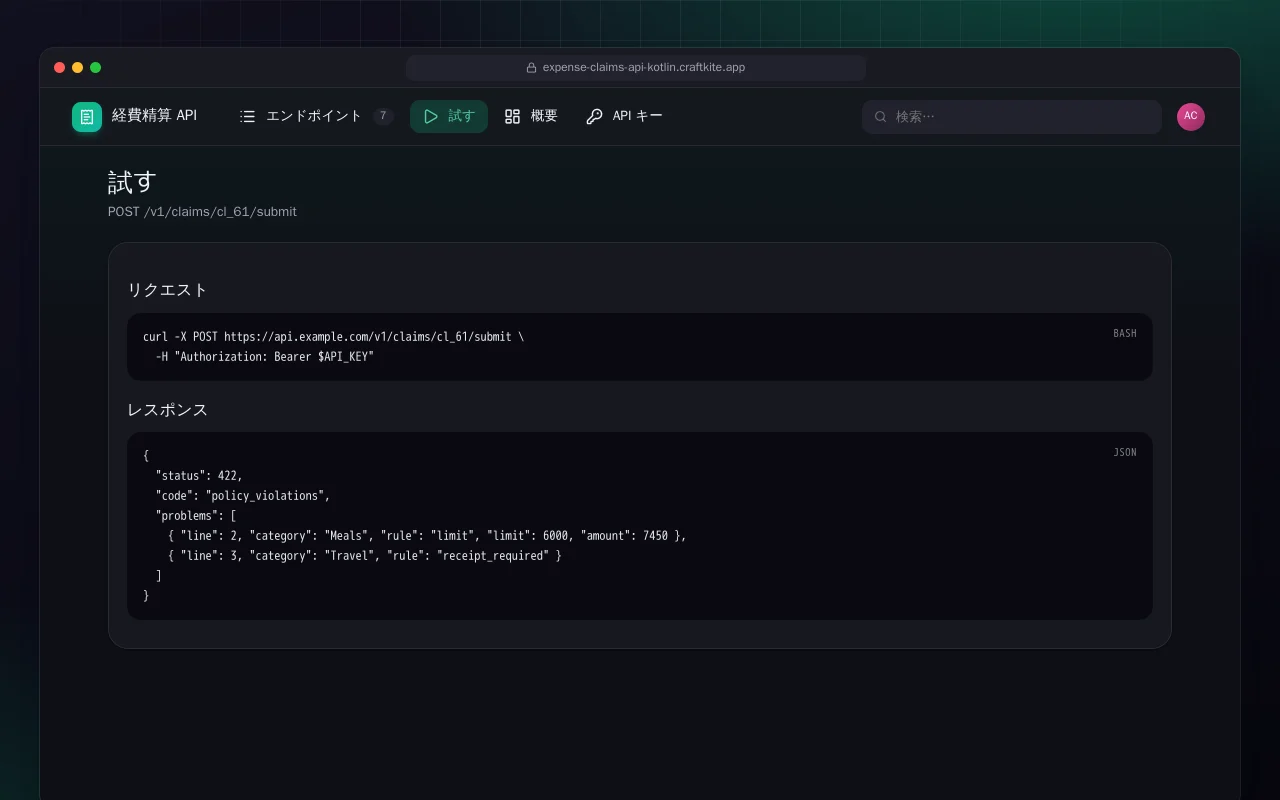
Task: Click the play icon on 試す tab
Action: click(431, 117)
